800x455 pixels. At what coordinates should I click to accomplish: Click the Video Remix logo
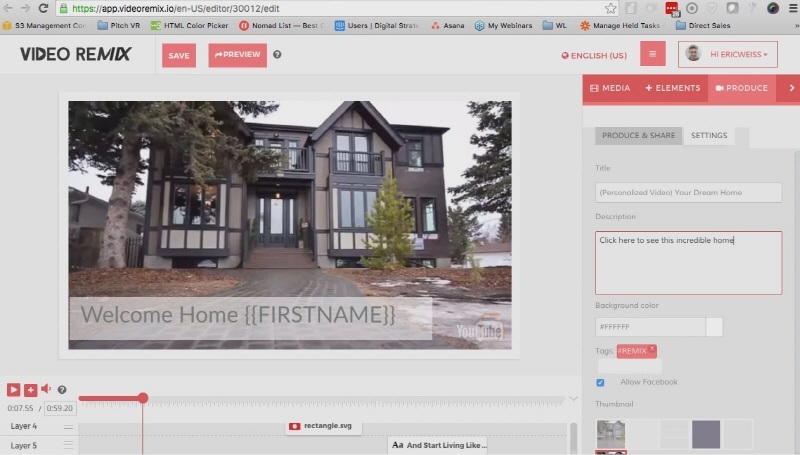[x=76, y=54]
